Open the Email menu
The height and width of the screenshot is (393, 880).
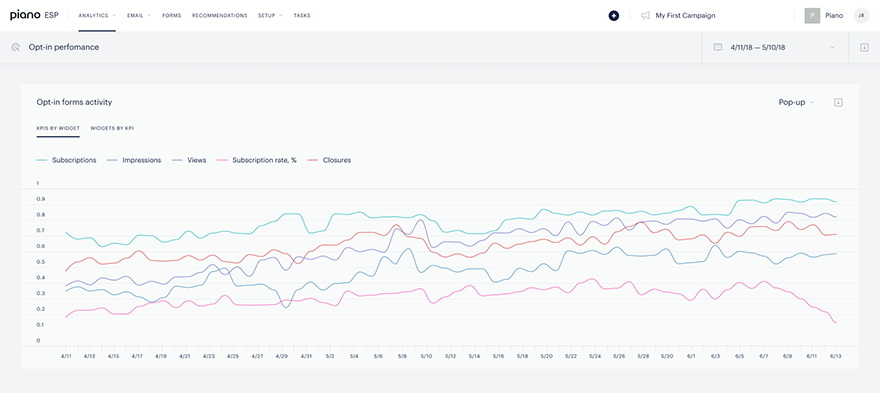139,16
